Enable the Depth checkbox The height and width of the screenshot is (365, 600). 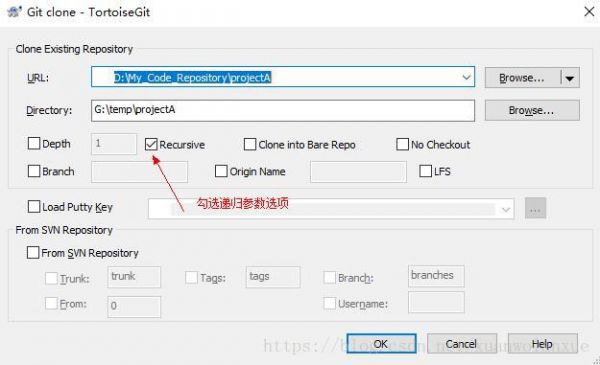[x=34, y=143]
